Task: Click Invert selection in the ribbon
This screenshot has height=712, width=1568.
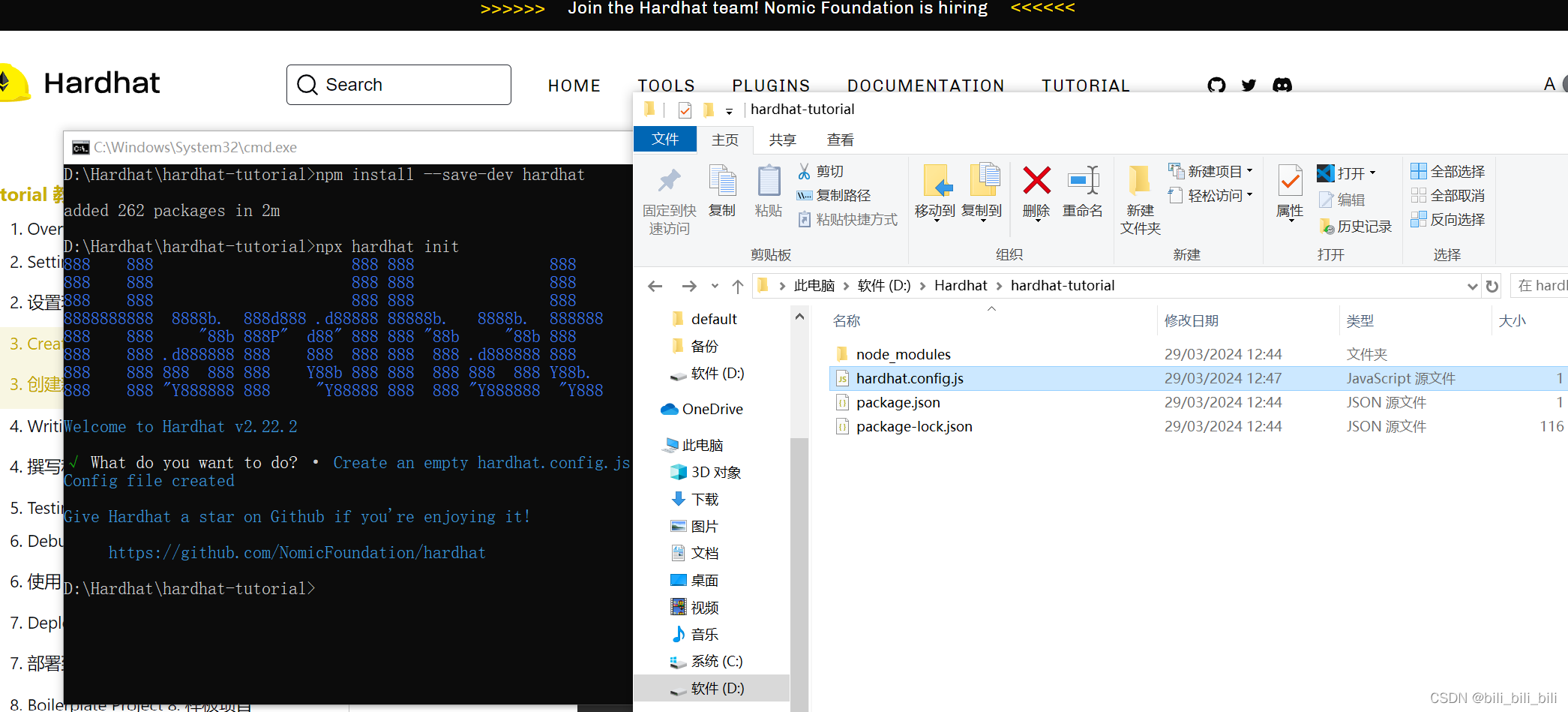Action: [1448, 220]
